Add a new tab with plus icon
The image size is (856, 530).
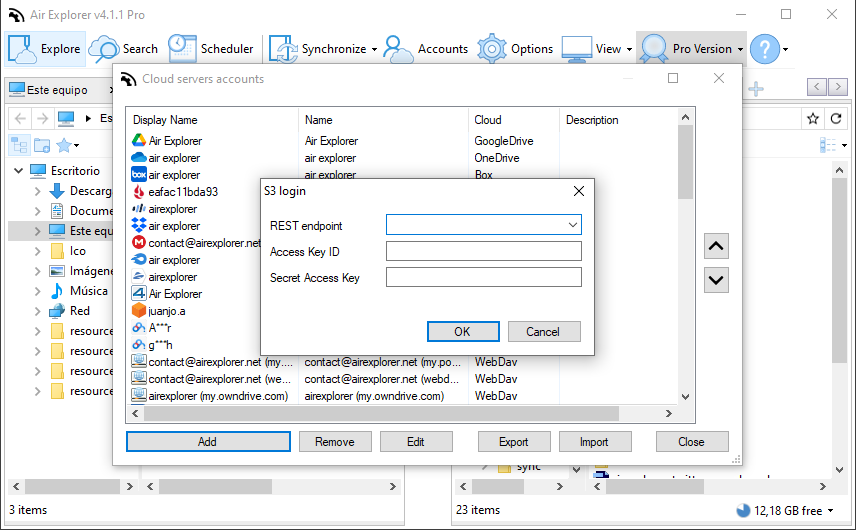[x=756, y=88]
